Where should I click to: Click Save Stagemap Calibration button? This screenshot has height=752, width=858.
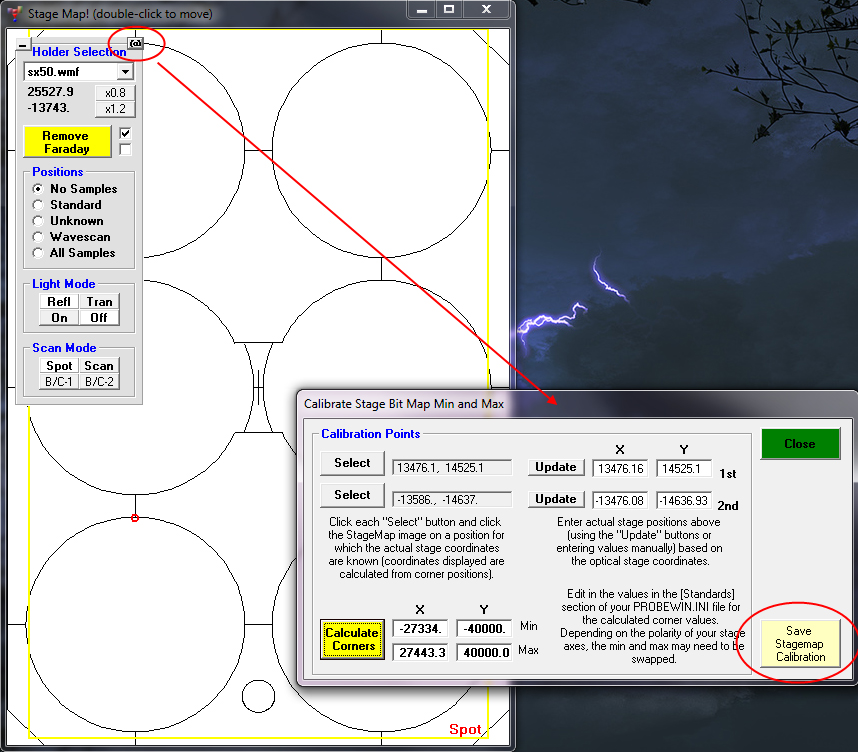click(x=800, y=644)
